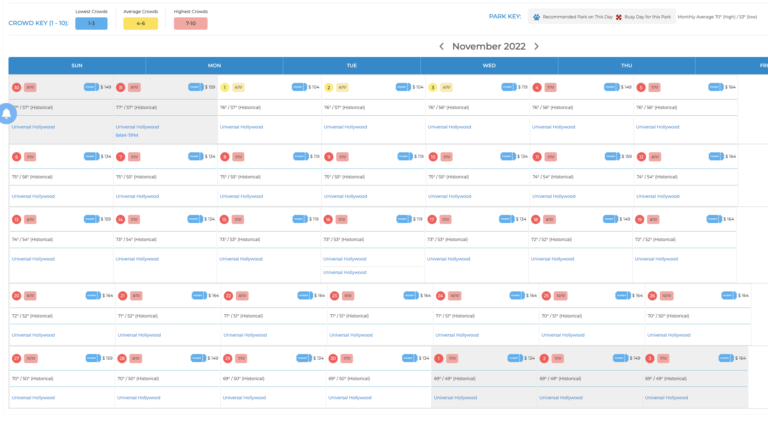Click the historical temperature for November 28
The width and height of the screenshot is (768, 424).
pyautogui.click(x=138, y=379)
